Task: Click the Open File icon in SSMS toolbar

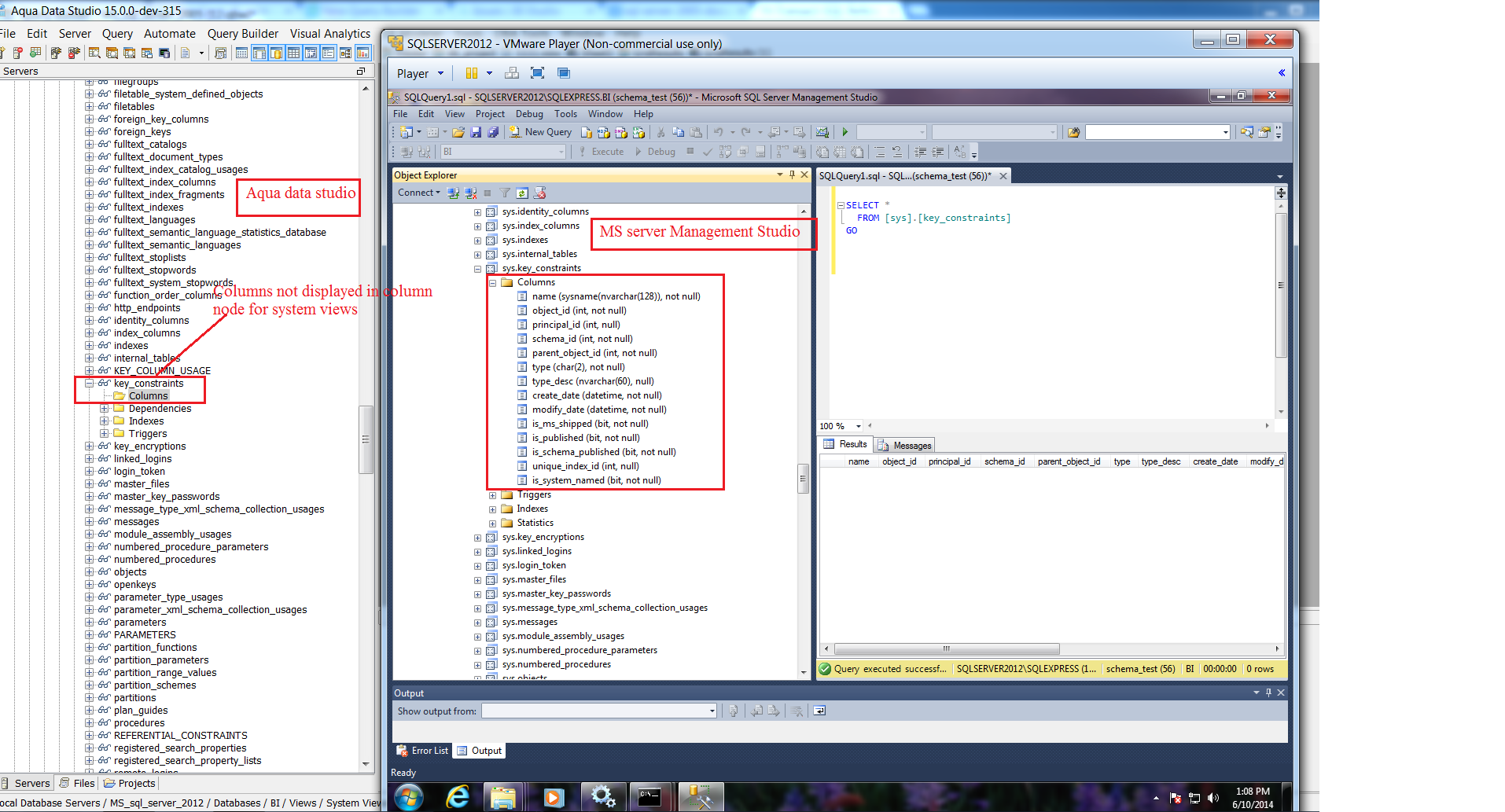Action: click(x=458, y=132)
